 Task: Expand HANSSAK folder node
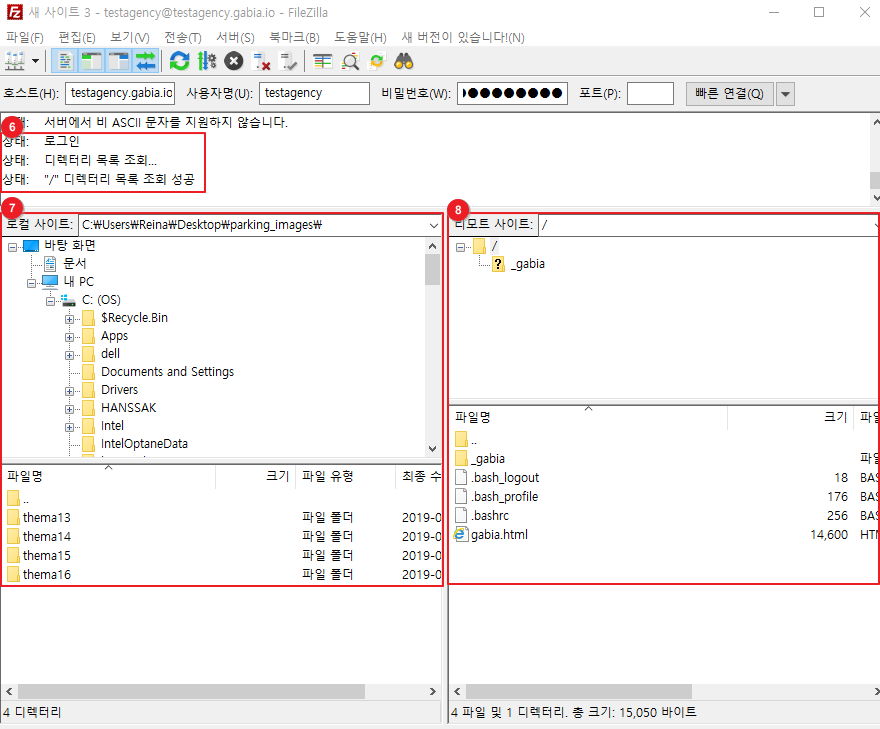[x=69, y=409]
